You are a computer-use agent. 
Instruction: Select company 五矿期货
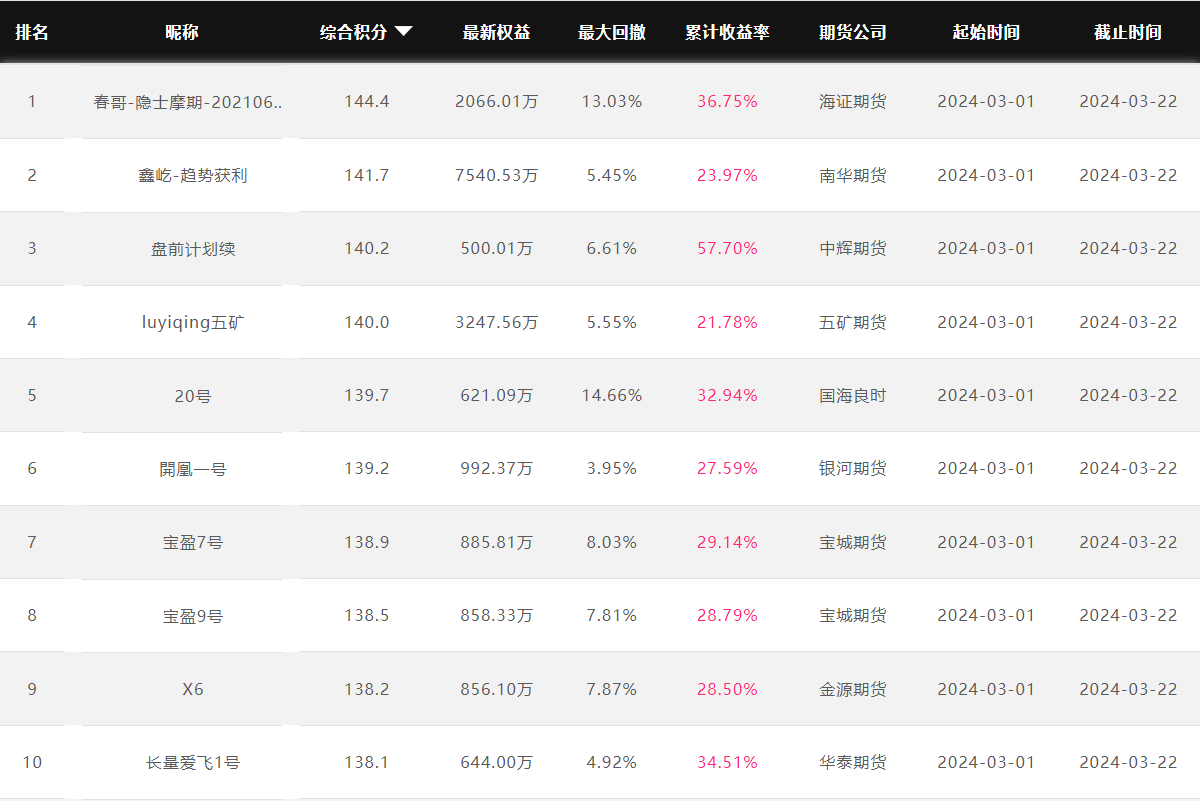(x=853, y=322)
